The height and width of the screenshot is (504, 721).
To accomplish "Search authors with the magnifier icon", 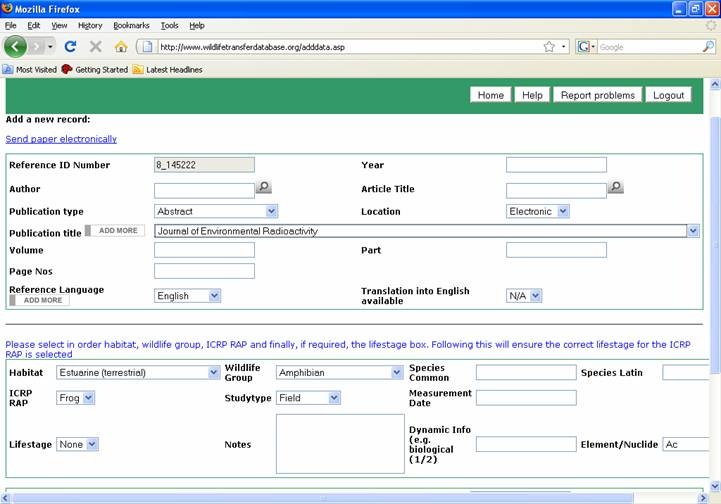I will click(x=263, y=187).
